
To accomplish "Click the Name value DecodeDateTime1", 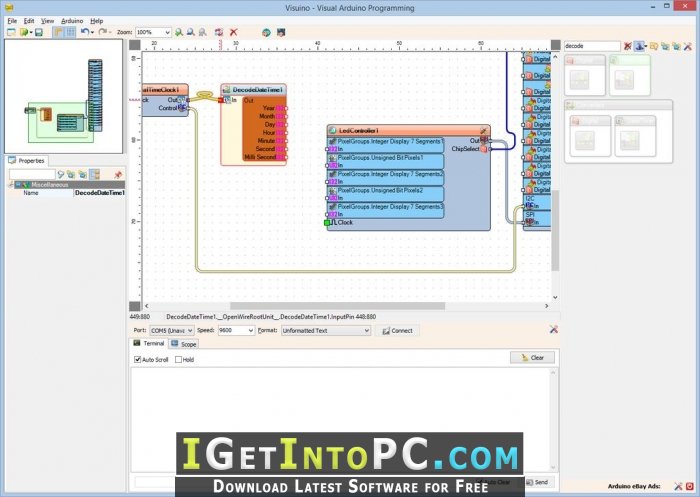I will tap(99, 193).
